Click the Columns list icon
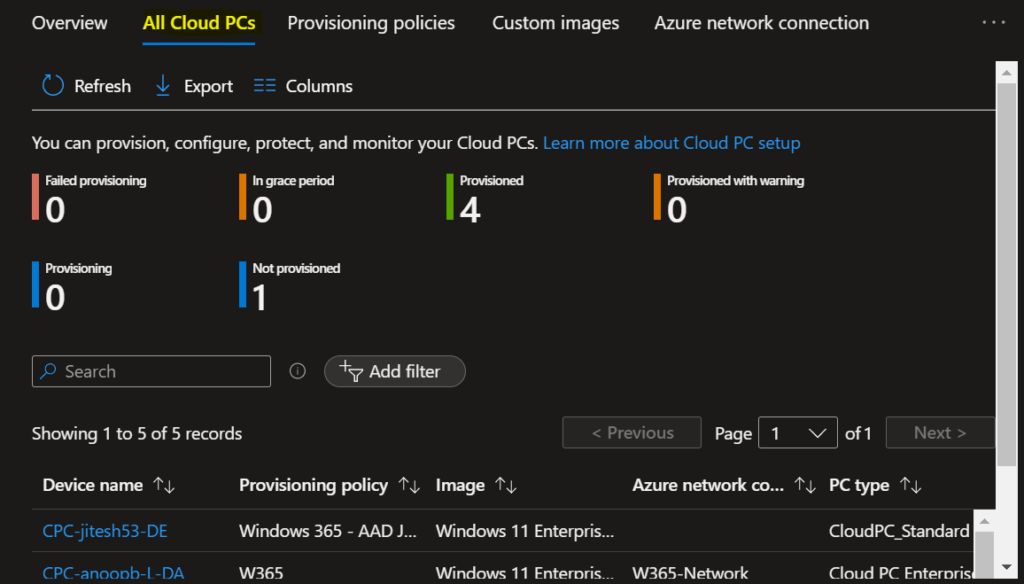Image resolution: width=1024 pixels, height=584 pixels. [264, 86]
